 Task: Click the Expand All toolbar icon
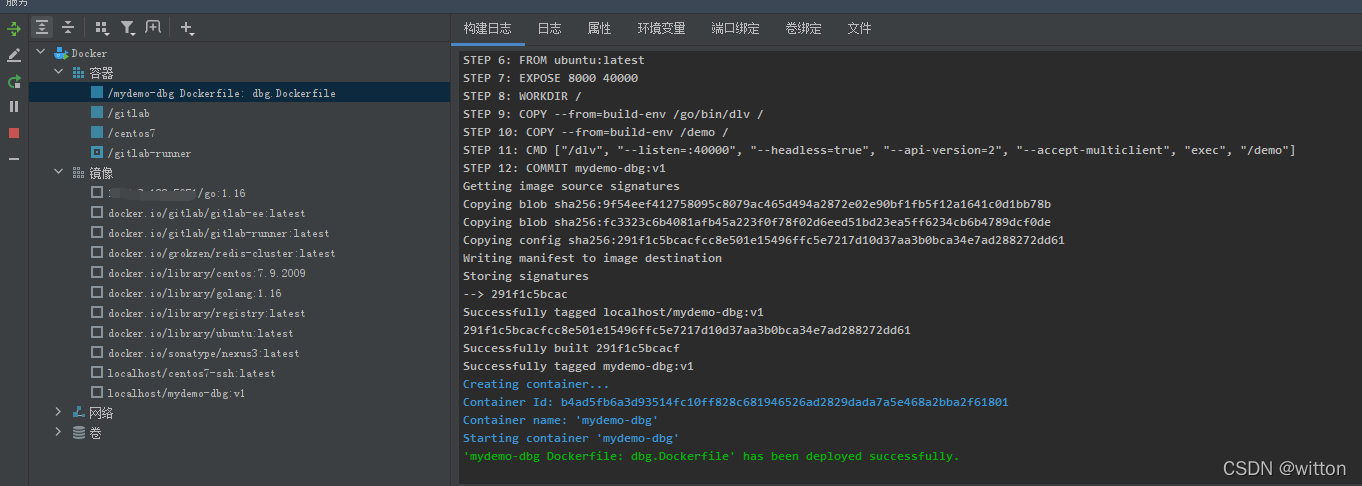(42, 28)
